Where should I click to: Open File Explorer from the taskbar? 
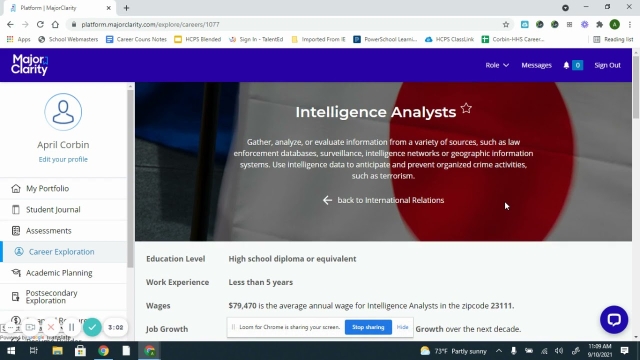click(x=58, y=351)
